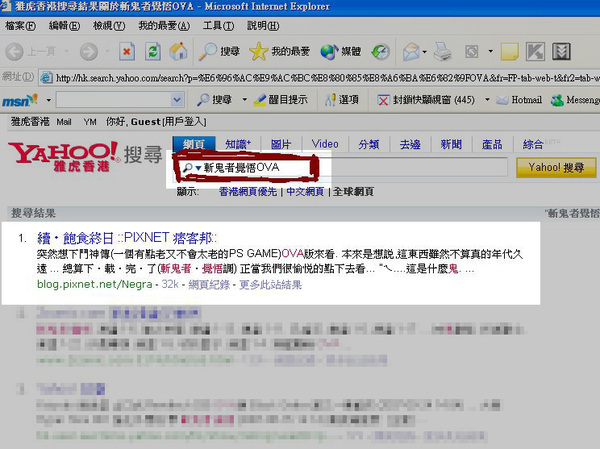Expand the Mail button dropdown arrow
This screenshot has width=600, height=449.
(424, 52)
